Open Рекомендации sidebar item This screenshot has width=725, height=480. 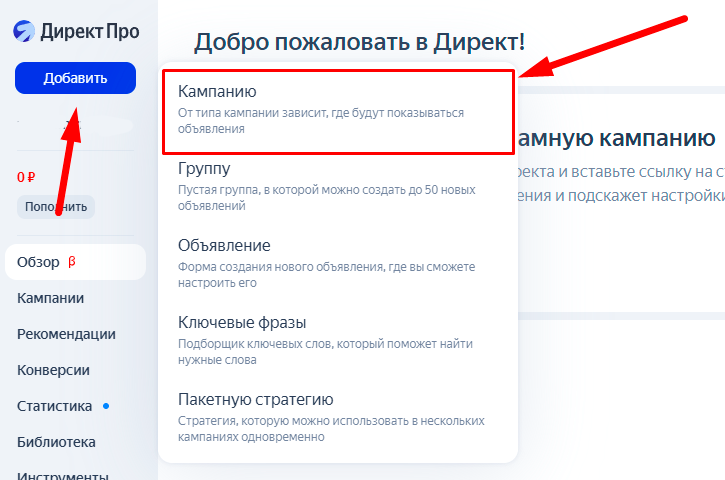[66, 334]
